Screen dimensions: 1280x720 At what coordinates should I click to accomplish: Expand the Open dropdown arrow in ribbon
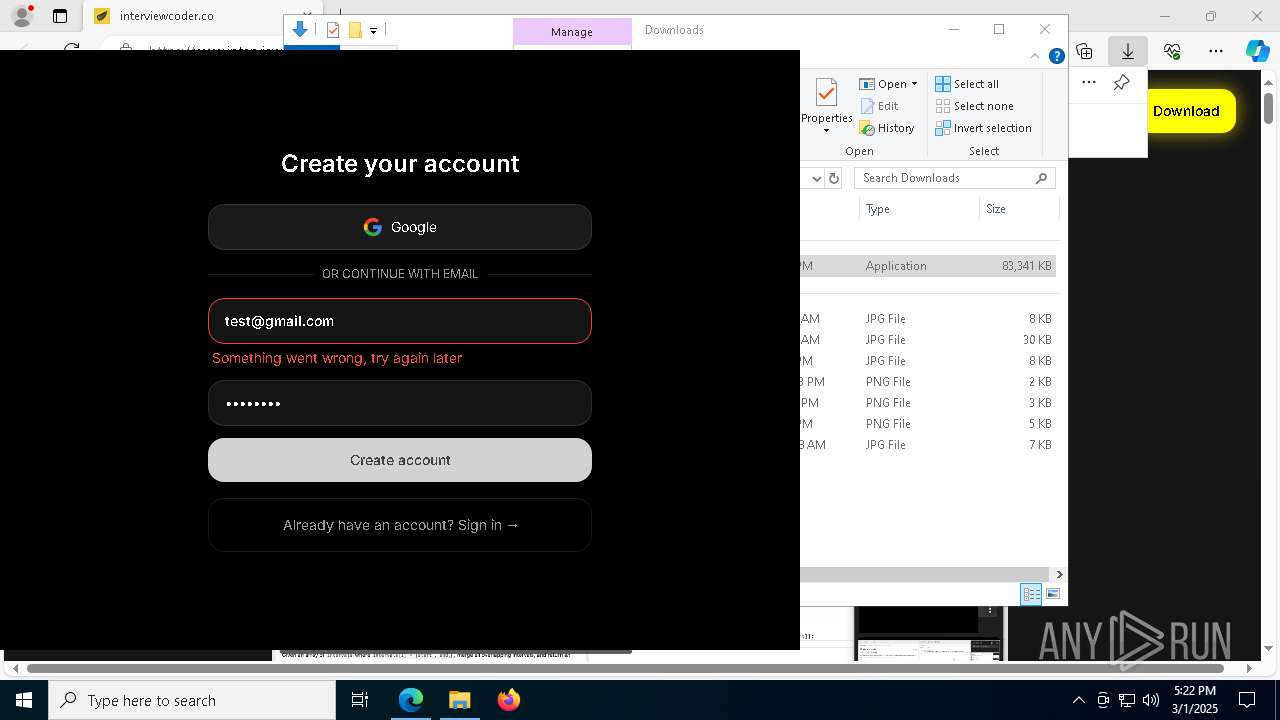click(914, 84)
